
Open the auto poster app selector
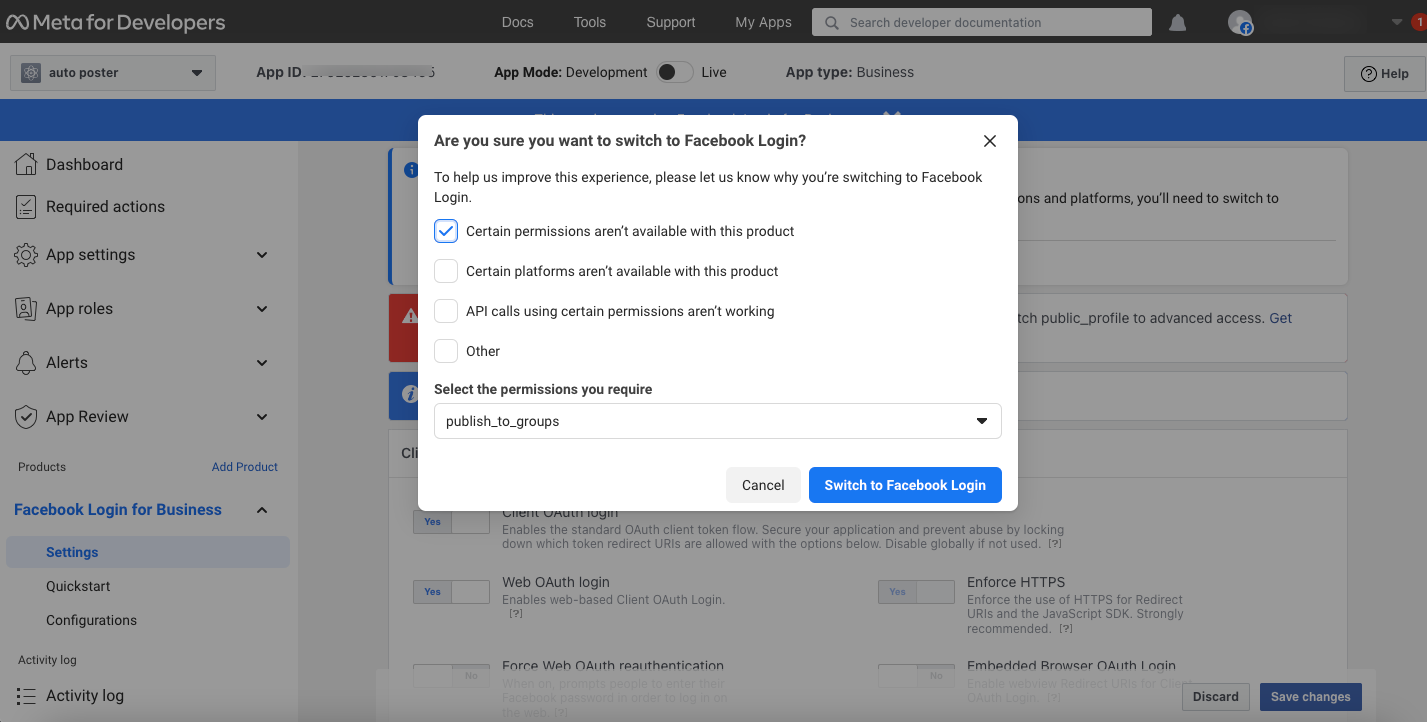click(x=113, y=73)
